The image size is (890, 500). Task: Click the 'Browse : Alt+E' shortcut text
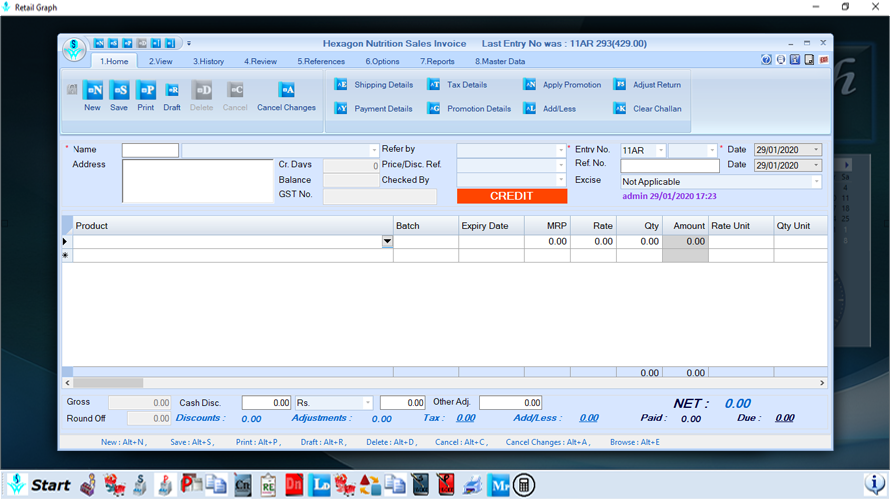click(x=635, y=442)
